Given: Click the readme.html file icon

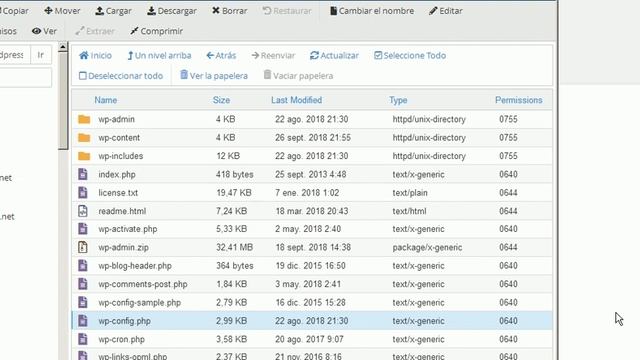Looking at the screenshot, I should point(83,211).
